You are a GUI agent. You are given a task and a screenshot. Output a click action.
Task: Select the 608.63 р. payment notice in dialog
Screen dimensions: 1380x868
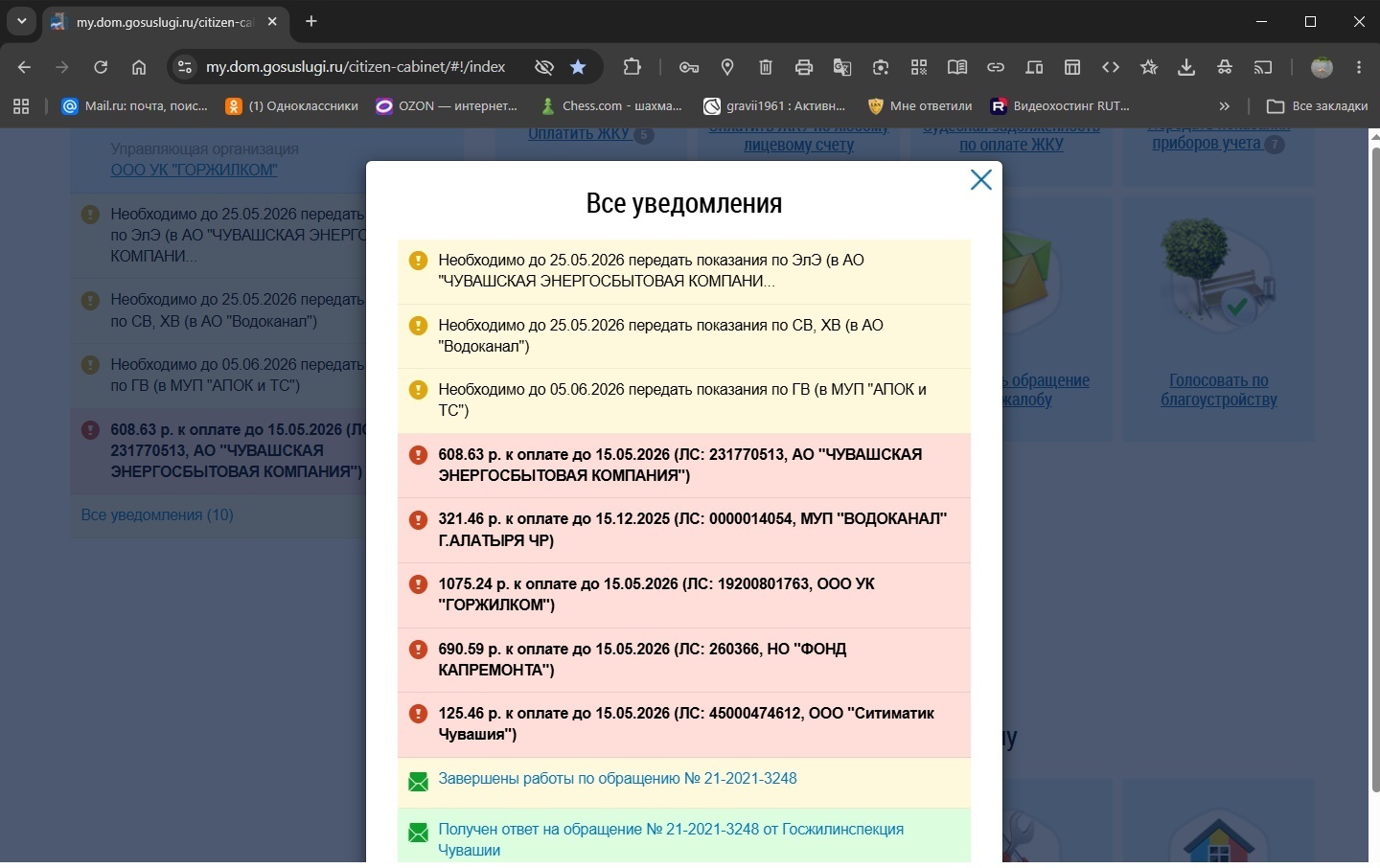click(684, 466)
